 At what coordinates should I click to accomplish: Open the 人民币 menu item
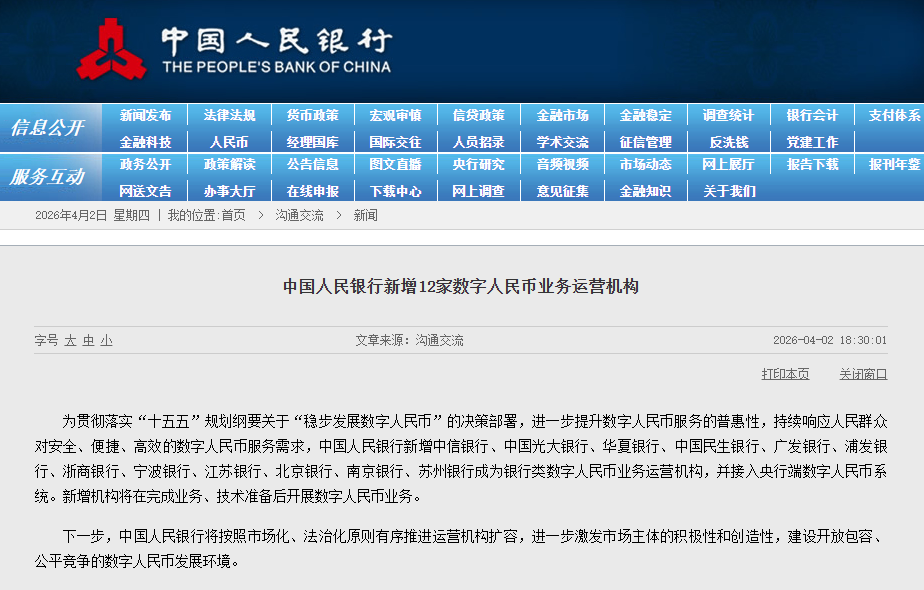229,142
